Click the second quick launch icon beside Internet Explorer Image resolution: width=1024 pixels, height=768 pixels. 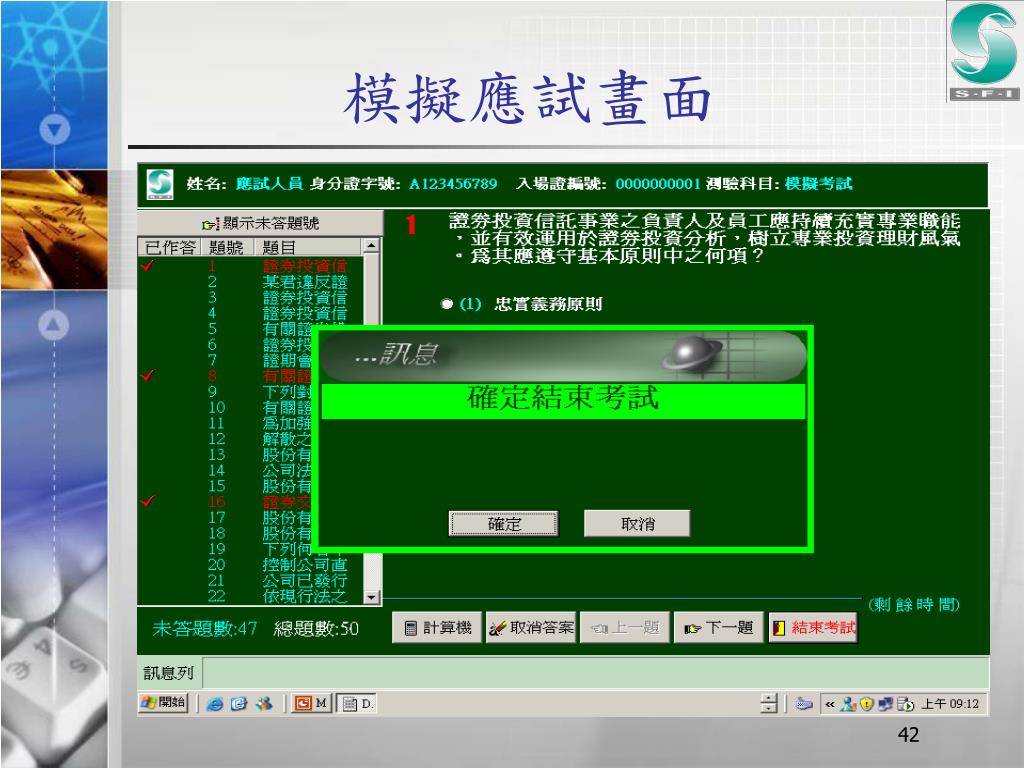(x=239, y=703)
